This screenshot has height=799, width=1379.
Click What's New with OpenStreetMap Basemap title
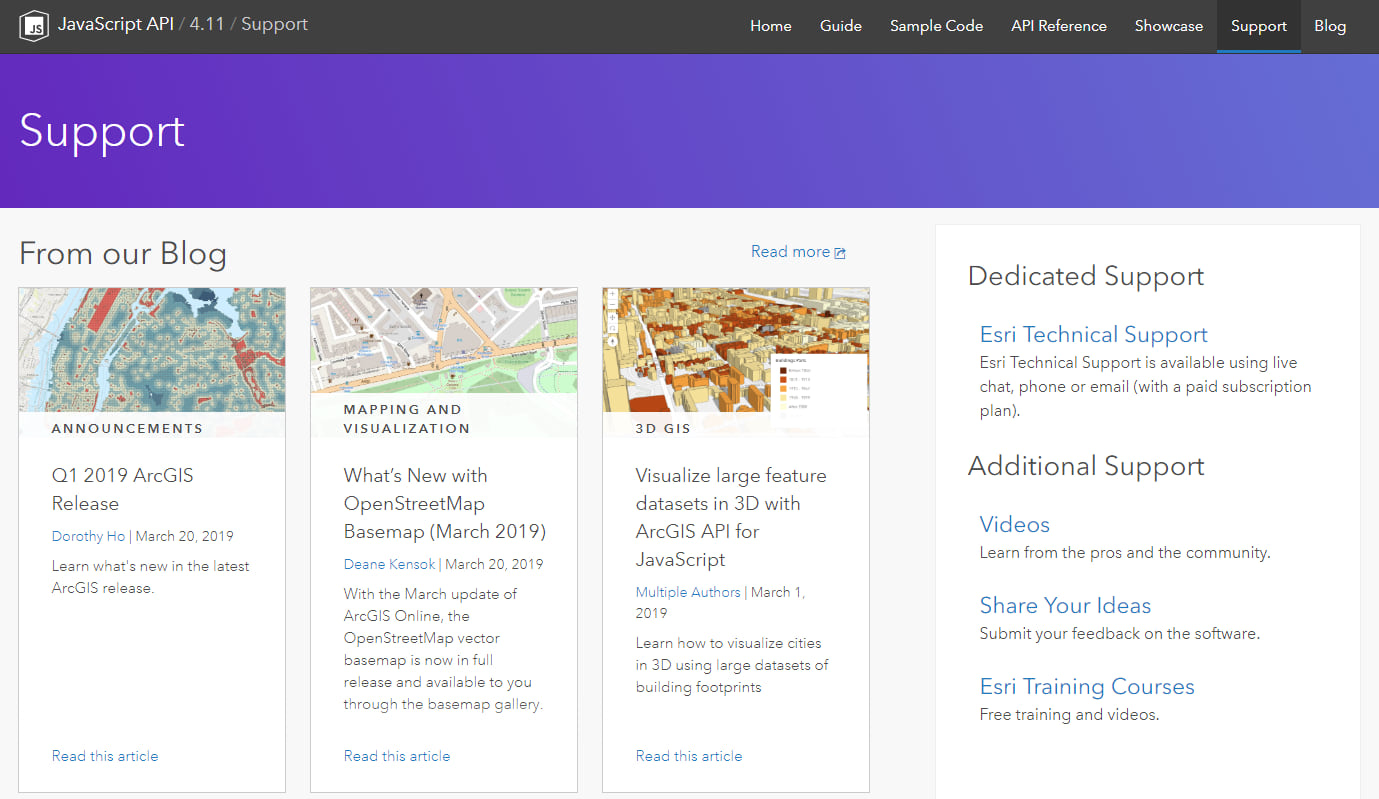click(445, 503)
